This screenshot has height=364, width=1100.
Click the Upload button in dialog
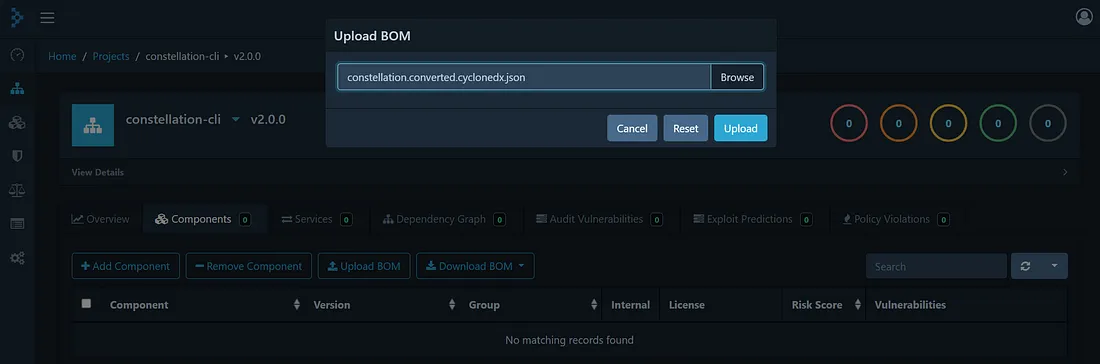[741, 128]
